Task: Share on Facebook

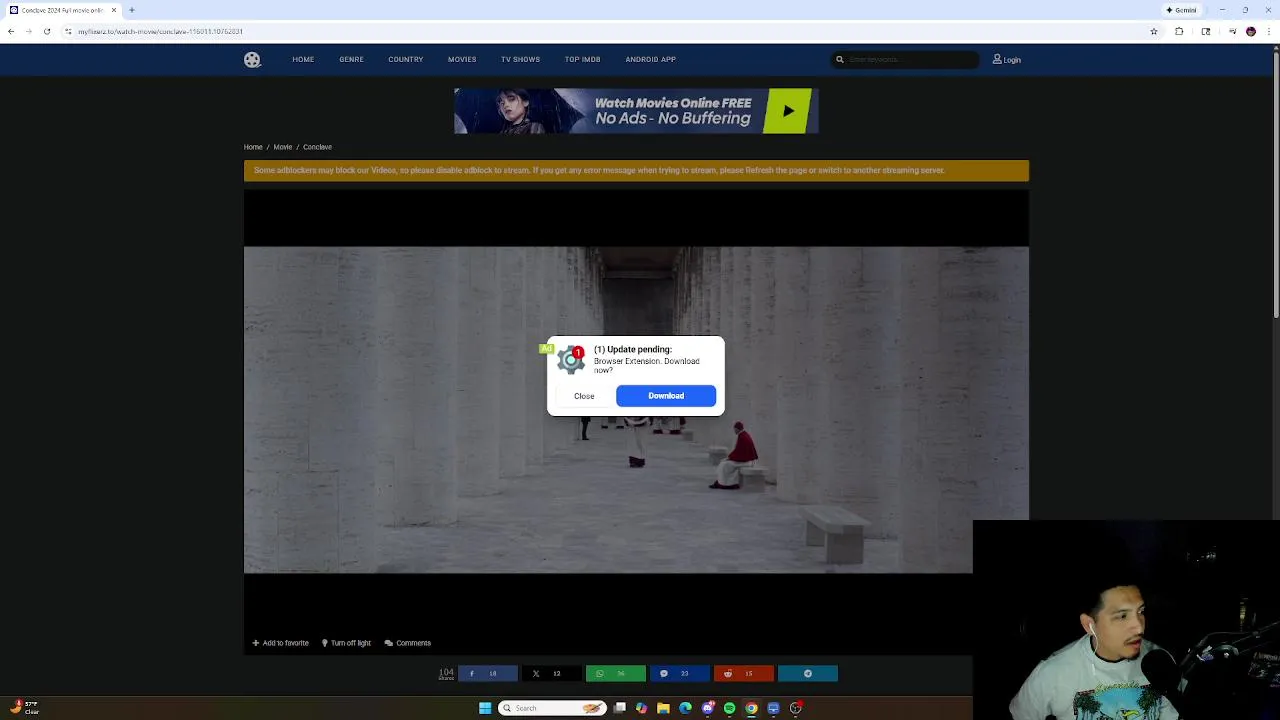Action: pos(488,674)
